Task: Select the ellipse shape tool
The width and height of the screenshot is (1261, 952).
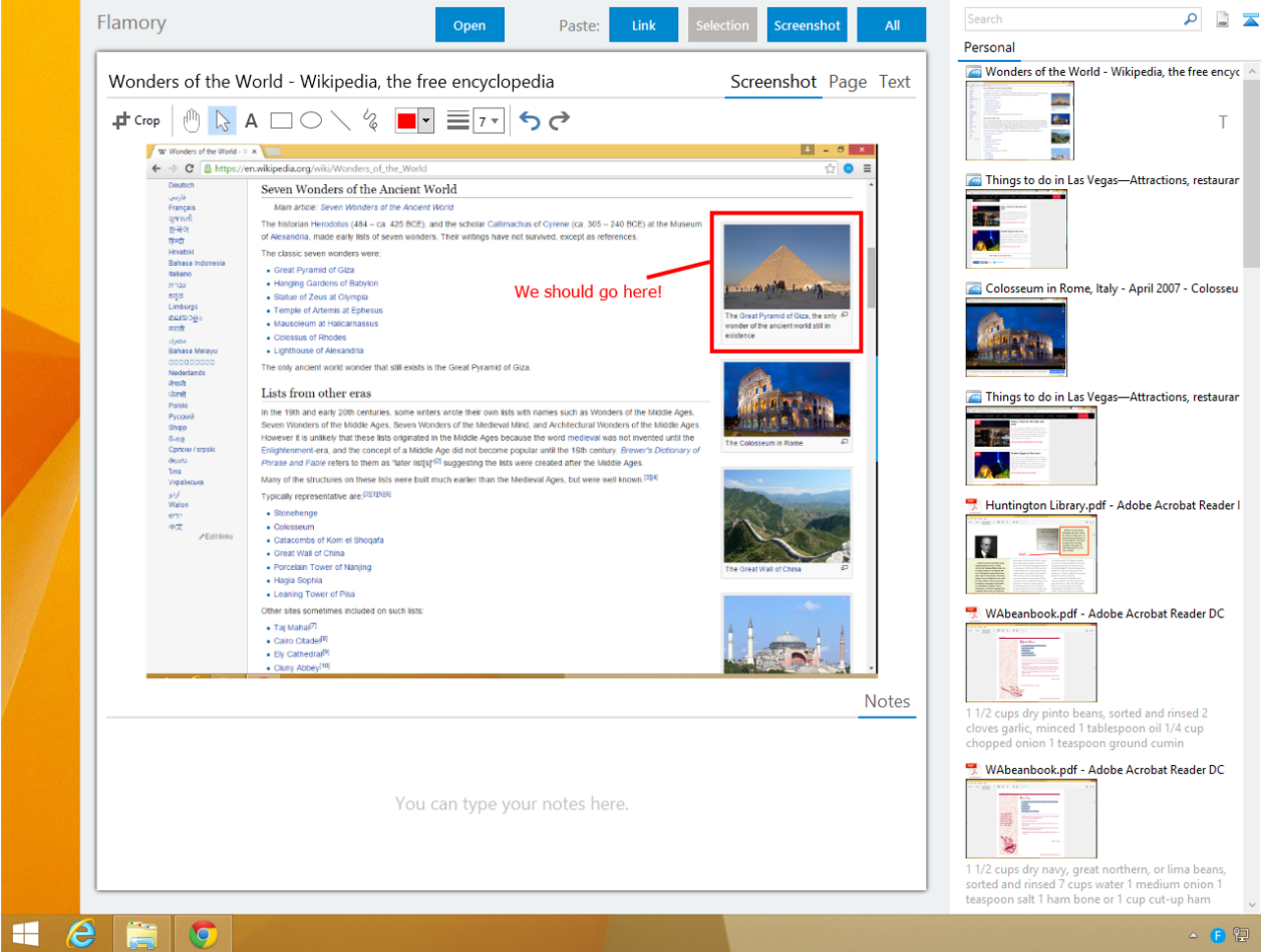Action: [x=311, y=120]
